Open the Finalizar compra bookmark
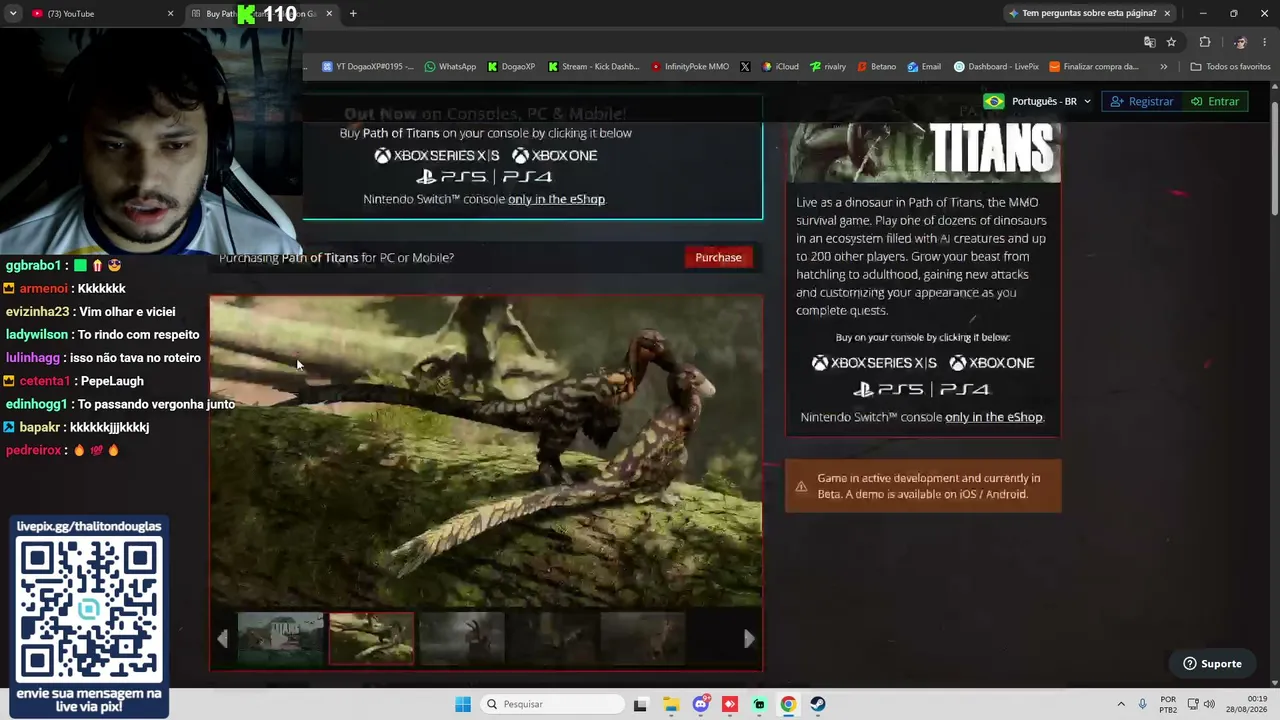1280x720 pixels. coord(1094,67)
